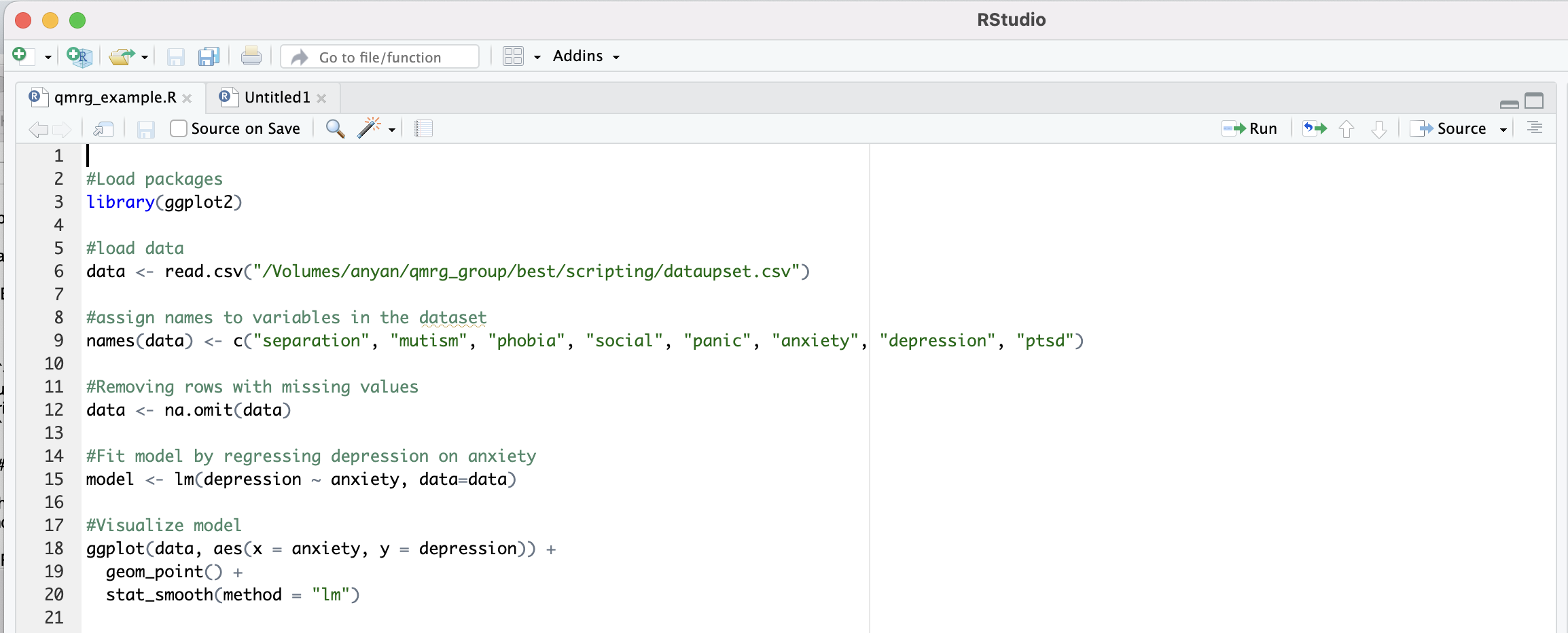Viewport: 1568px width, 633px height.
Task: Click the Show in New Window icon
Action: 103,129
